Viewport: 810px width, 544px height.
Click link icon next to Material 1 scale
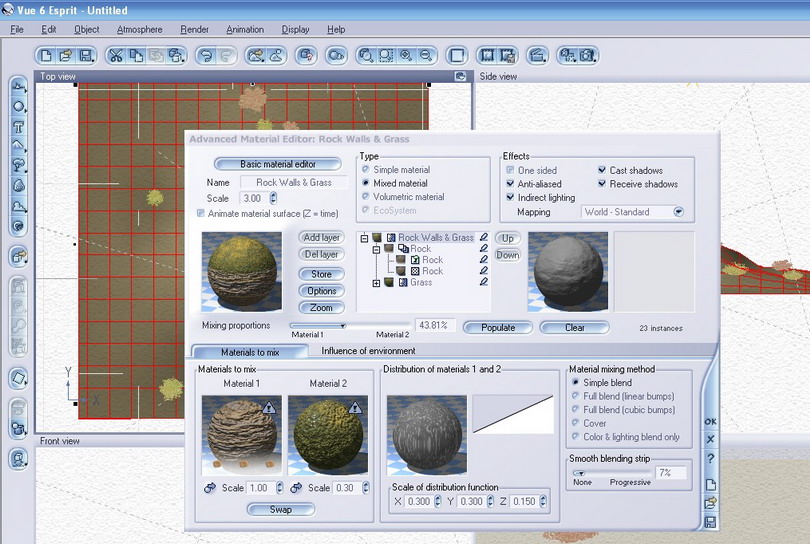pyautogui.click(x=210, y=488)
